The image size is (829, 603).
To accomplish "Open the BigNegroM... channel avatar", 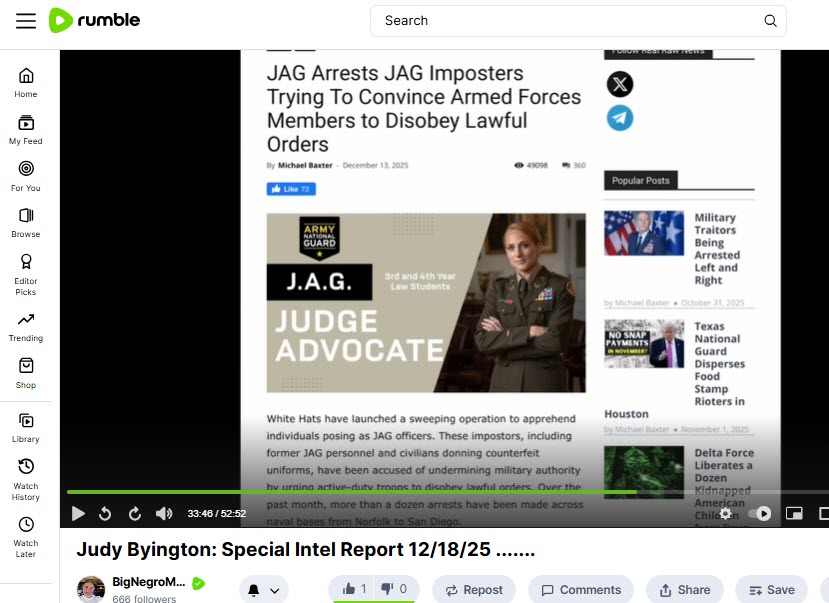I will [91, 589].
